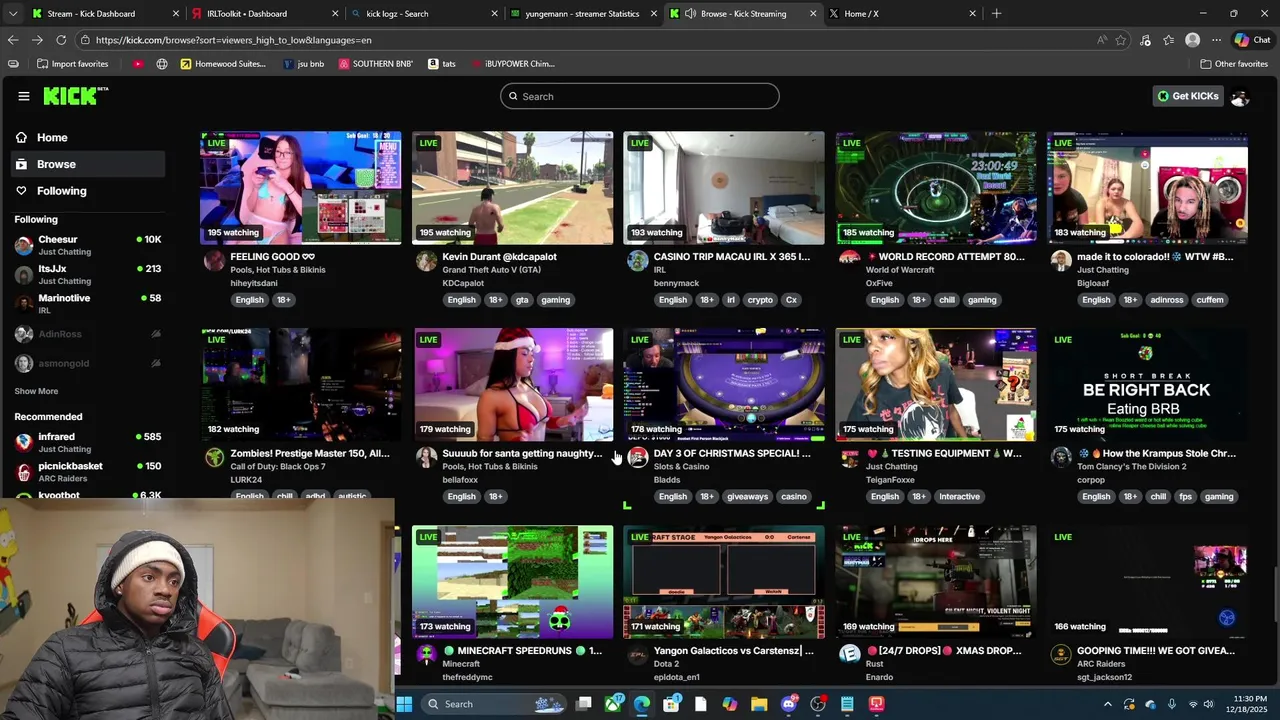1280x720 pixels.
Task: Click KDCapalot channel avatar
Action: tap(426, 261)
